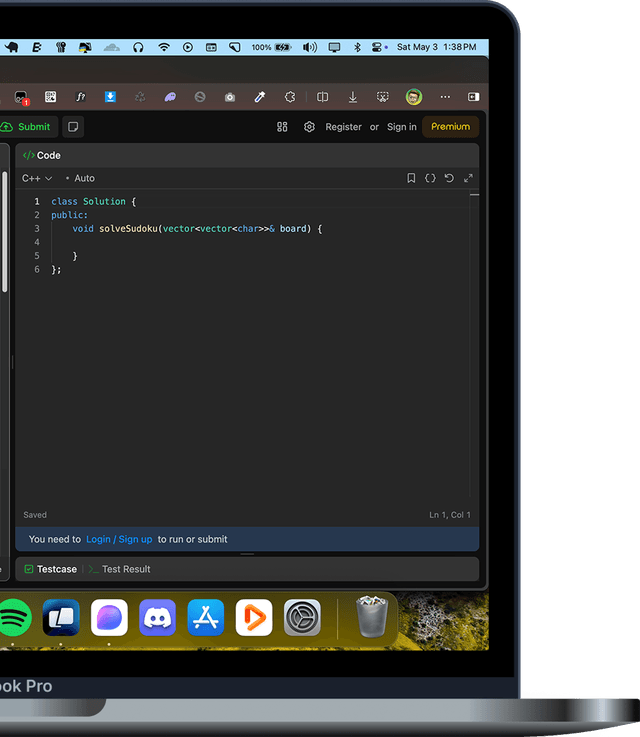Click the extension icon with red badge

click(21, 97)
